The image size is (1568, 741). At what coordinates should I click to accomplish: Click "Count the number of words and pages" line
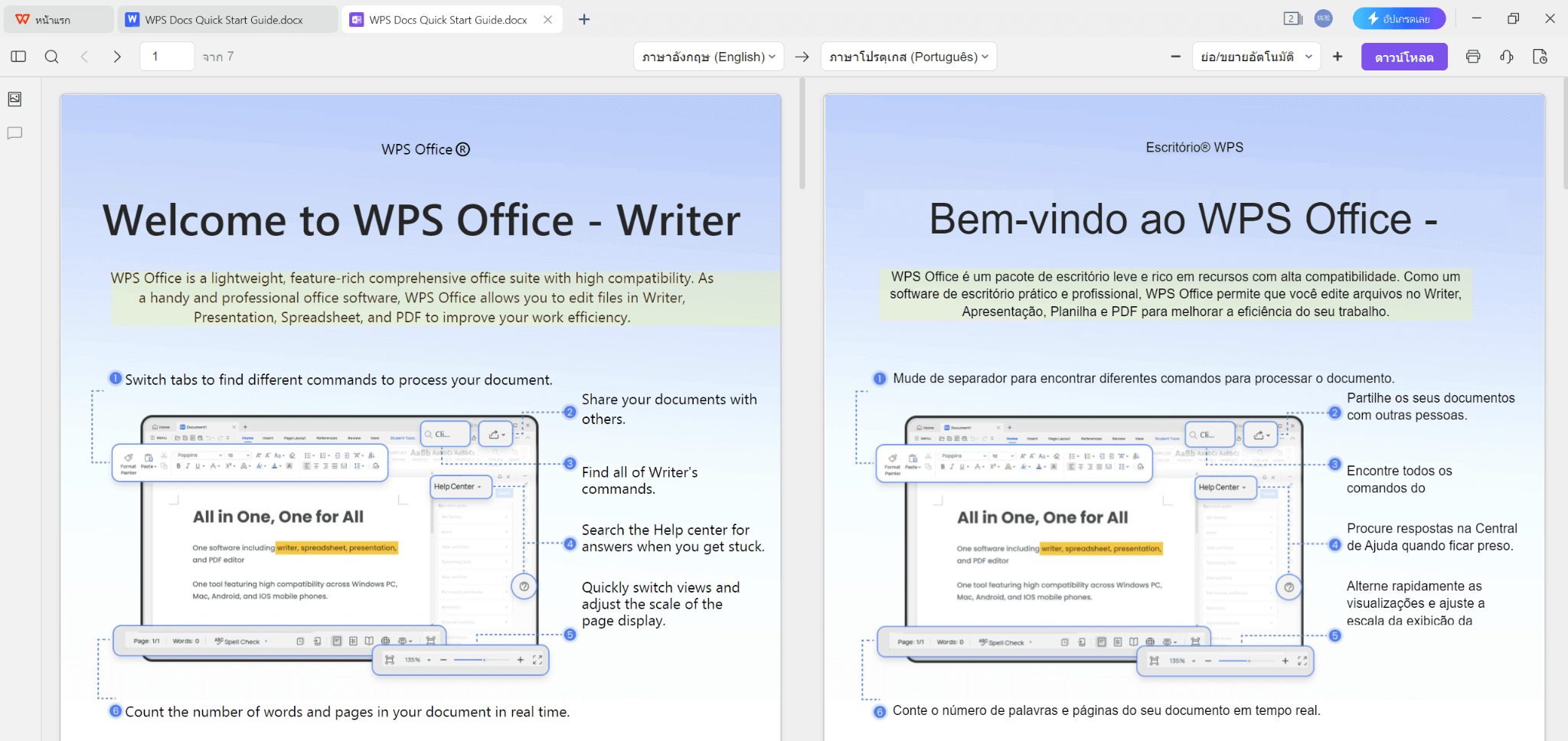pos(348,712)
